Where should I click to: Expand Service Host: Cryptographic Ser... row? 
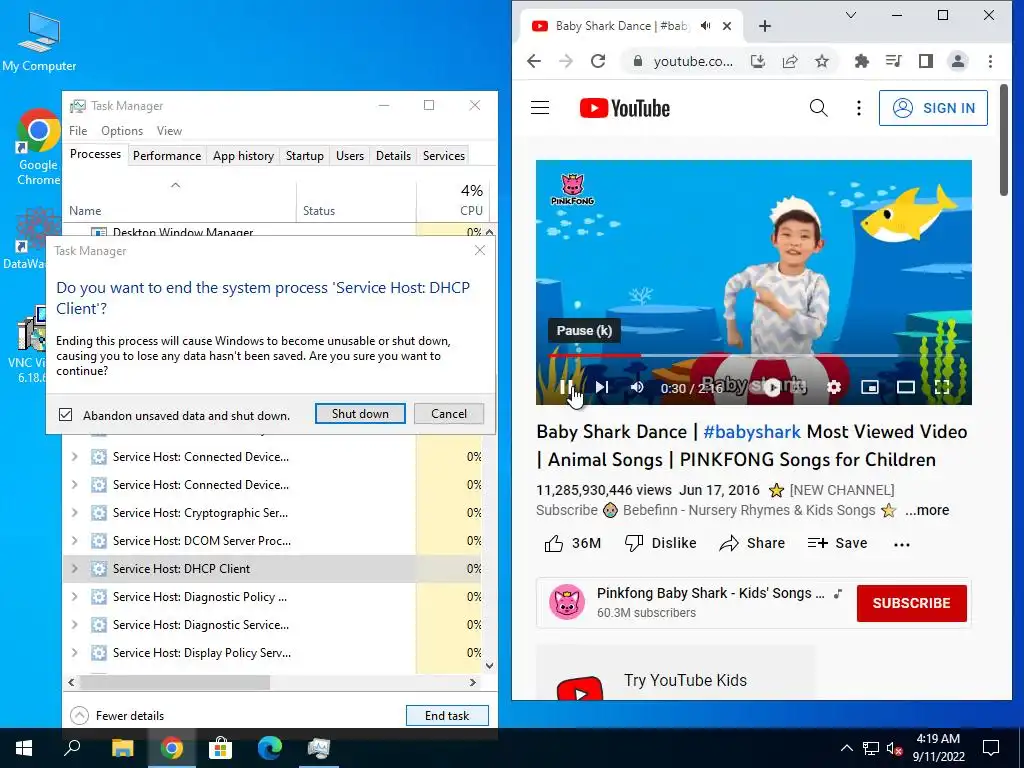coord(74,513)
